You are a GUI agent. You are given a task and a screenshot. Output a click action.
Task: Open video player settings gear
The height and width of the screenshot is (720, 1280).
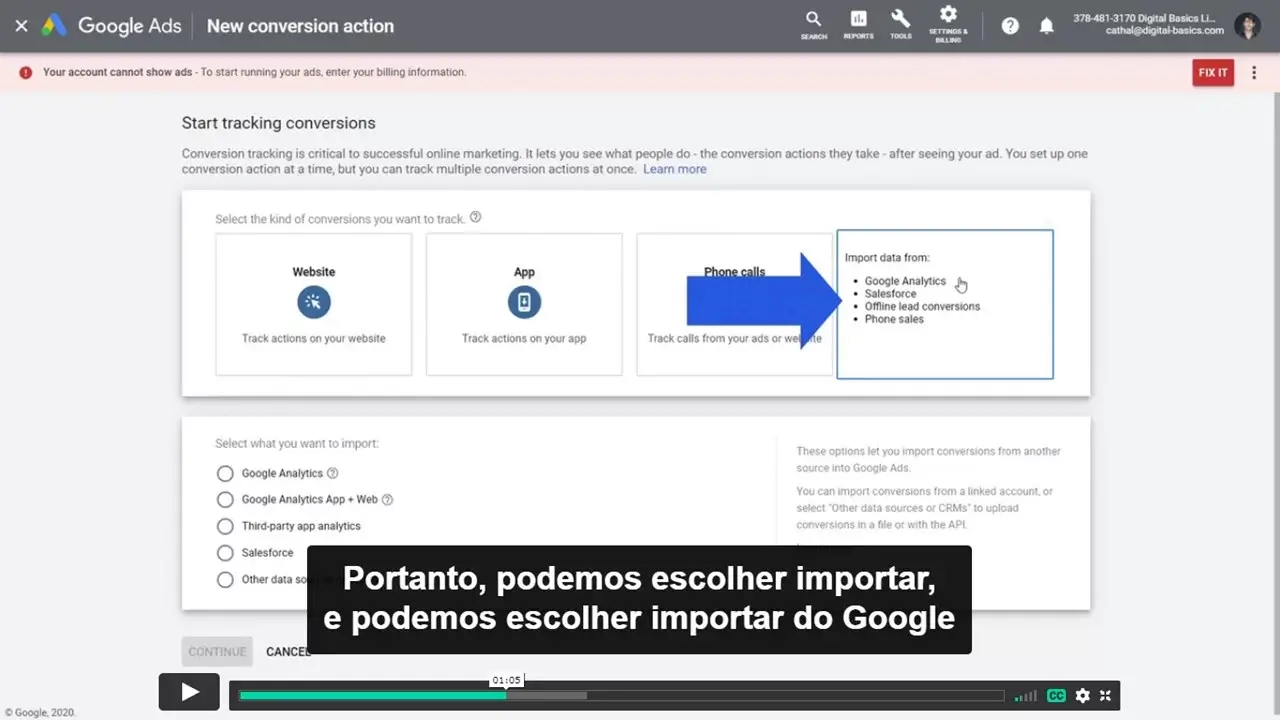tap(1082, 696)
